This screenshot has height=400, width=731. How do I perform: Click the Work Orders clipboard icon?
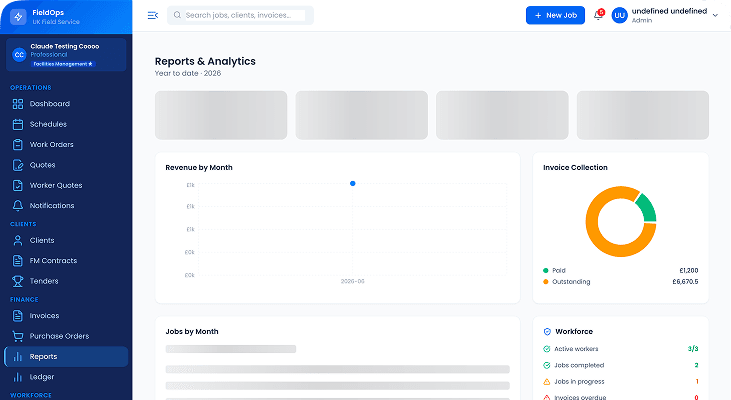[x=18, y=145]
